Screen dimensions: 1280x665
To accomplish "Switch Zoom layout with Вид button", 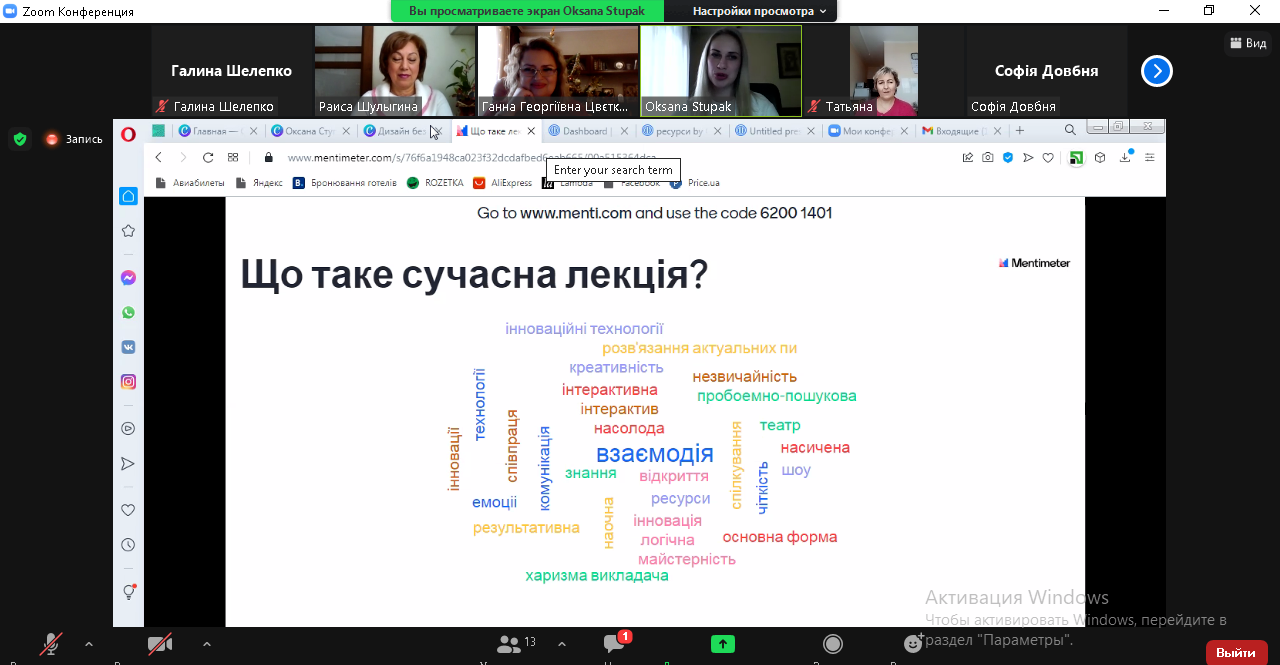I will 1248,43.
